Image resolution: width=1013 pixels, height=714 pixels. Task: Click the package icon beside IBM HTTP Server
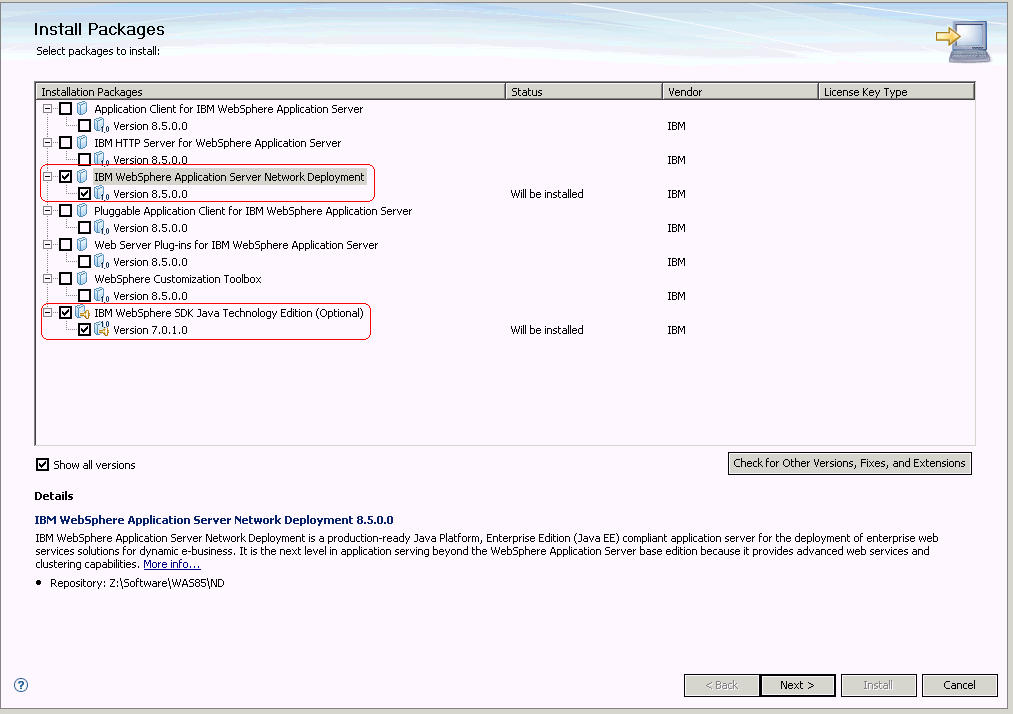82,142
